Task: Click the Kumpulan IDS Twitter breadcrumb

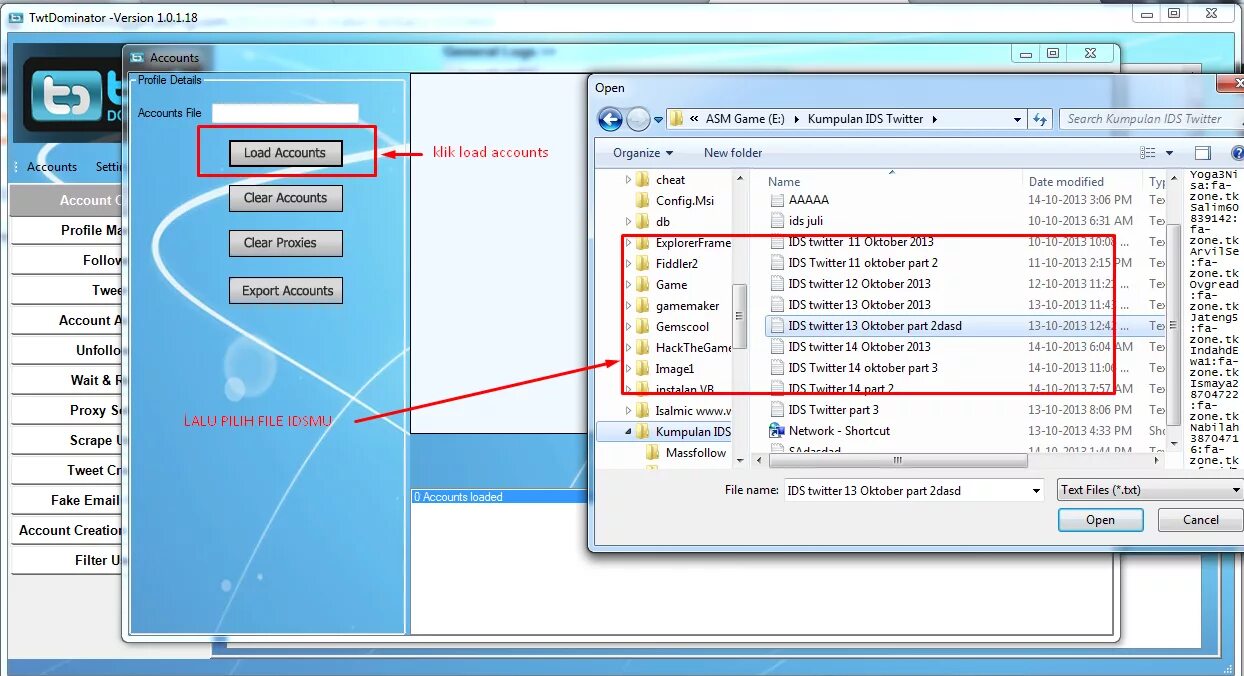Action: [x=864, y=119]
